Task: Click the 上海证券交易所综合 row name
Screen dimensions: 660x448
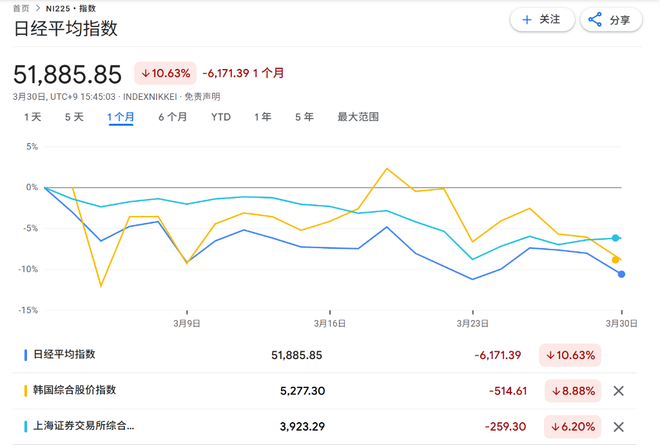Action: pyautogui.click(x=82, y=425)
